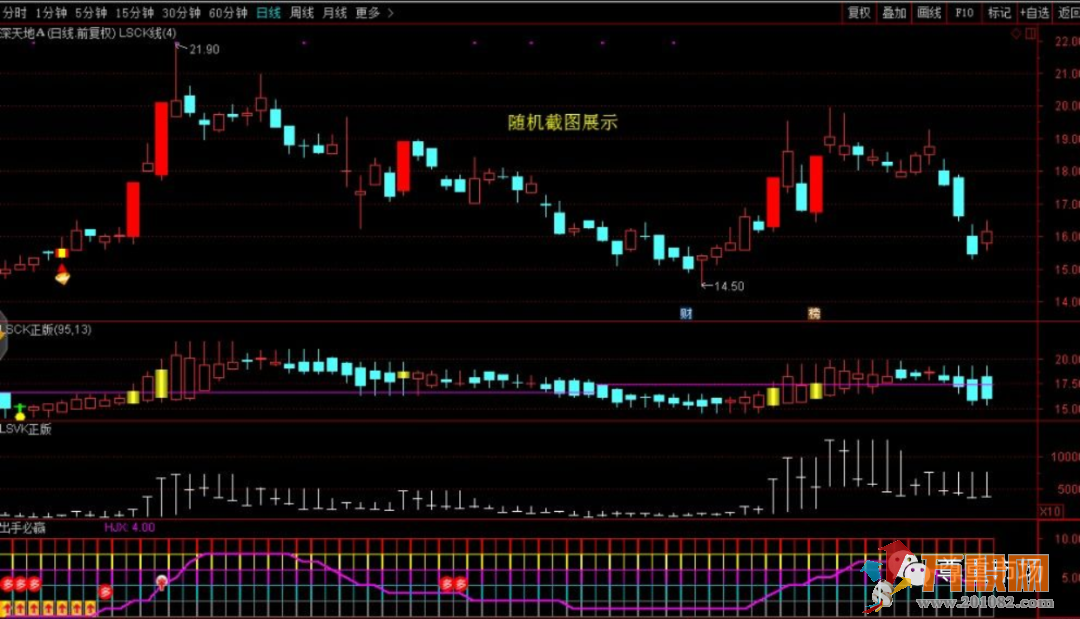Screen dimensions: 1080x619
Task: Click the X10 scale multiplier box
Action: pos(1050,511)
